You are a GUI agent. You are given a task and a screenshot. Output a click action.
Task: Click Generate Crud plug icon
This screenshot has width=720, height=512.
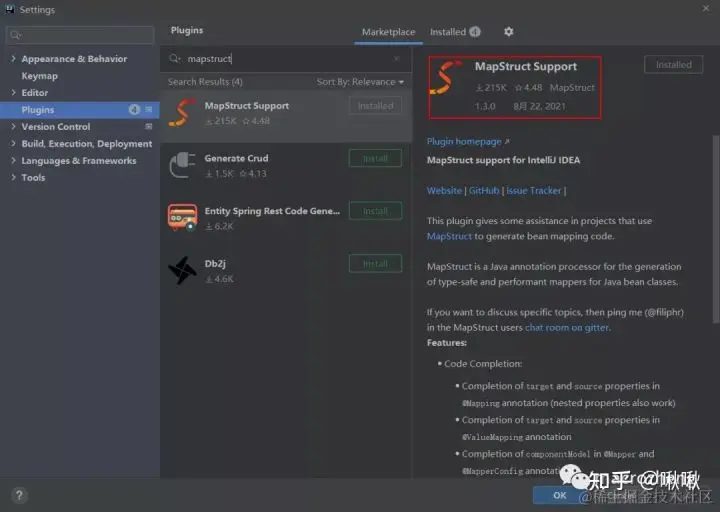tap(182, 165)
